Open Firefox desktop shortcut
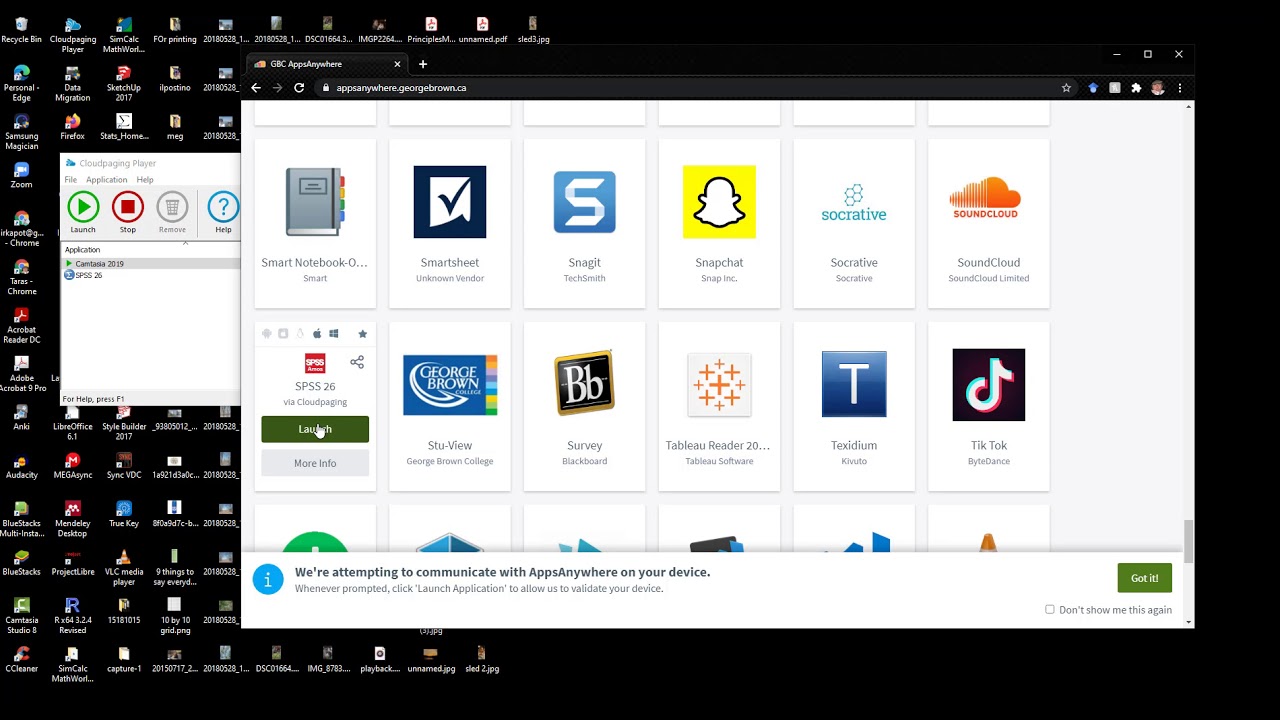This screenshot has width=1280, height=720. (72, 126)
